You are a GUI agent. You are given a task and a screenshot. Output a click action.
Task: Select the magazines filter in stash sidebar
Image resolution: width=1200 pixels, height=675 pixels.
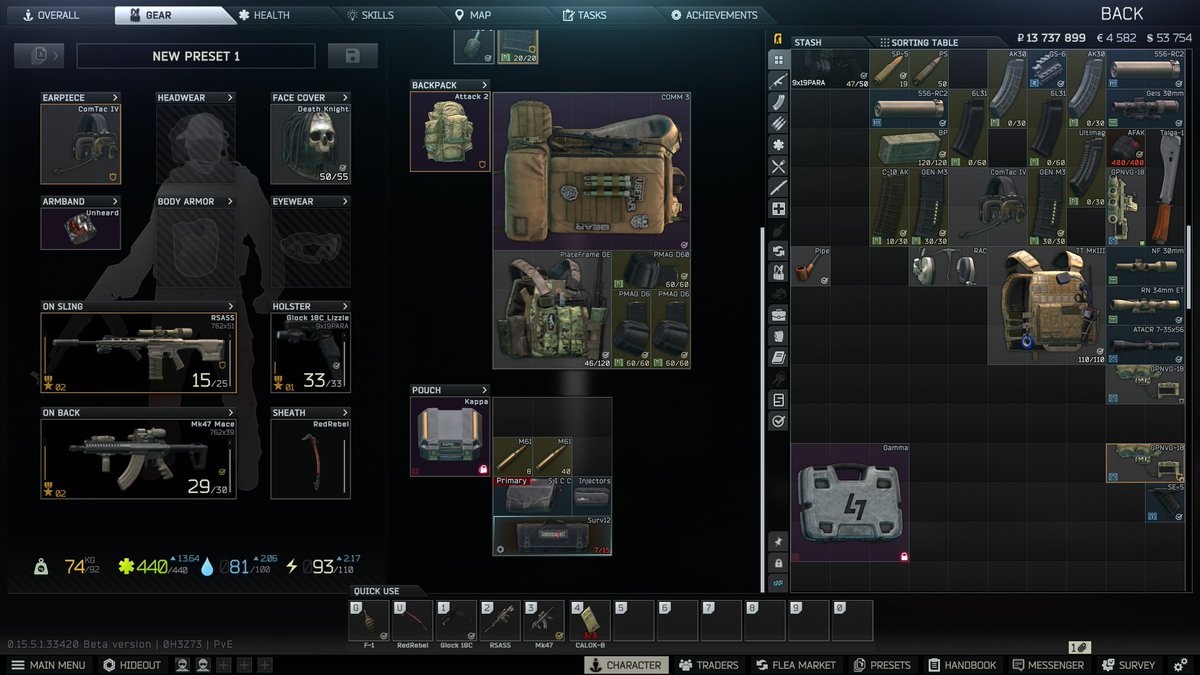pos(778,102)
